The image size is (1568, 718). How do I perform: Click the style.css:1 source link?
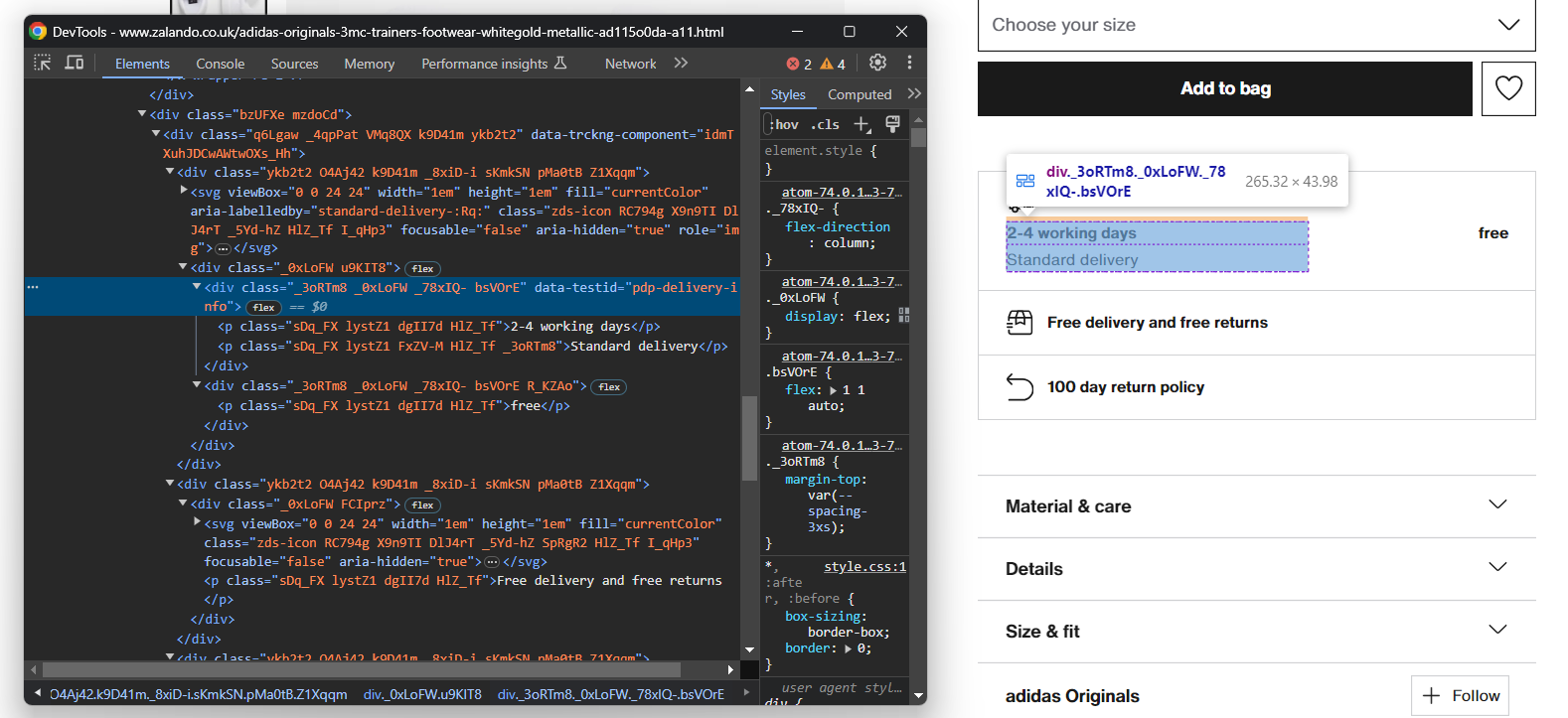pos(864,566)
